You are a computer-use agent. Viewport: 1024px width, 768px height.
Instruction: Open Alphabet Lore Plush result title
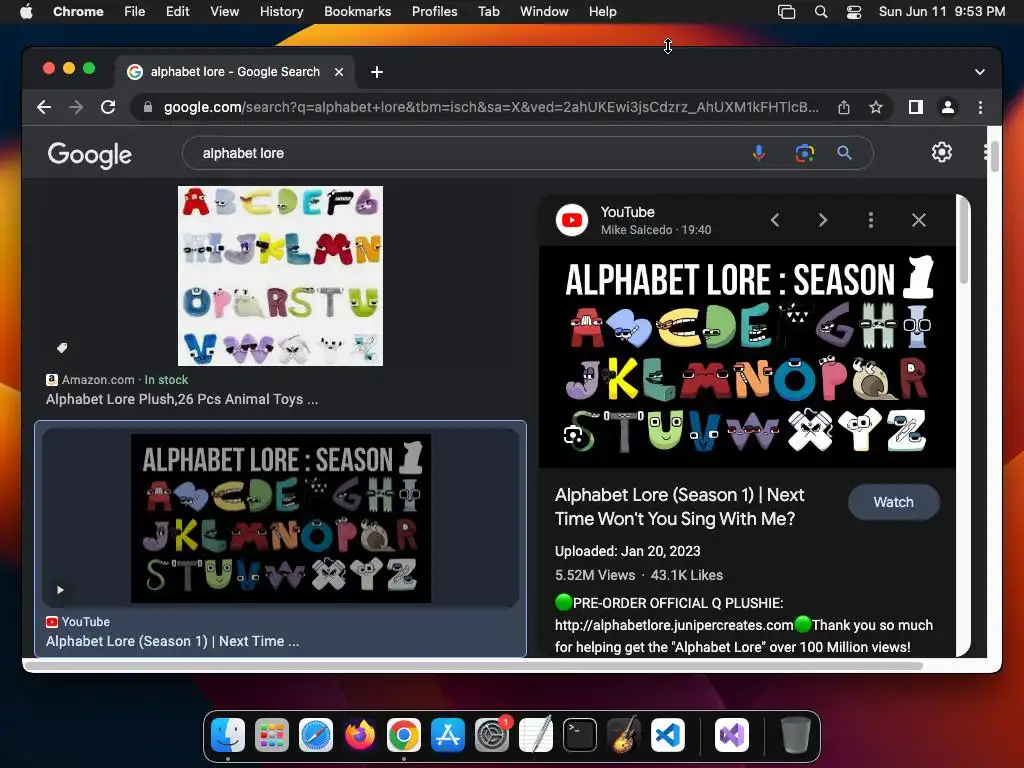(x=182, y=399)
